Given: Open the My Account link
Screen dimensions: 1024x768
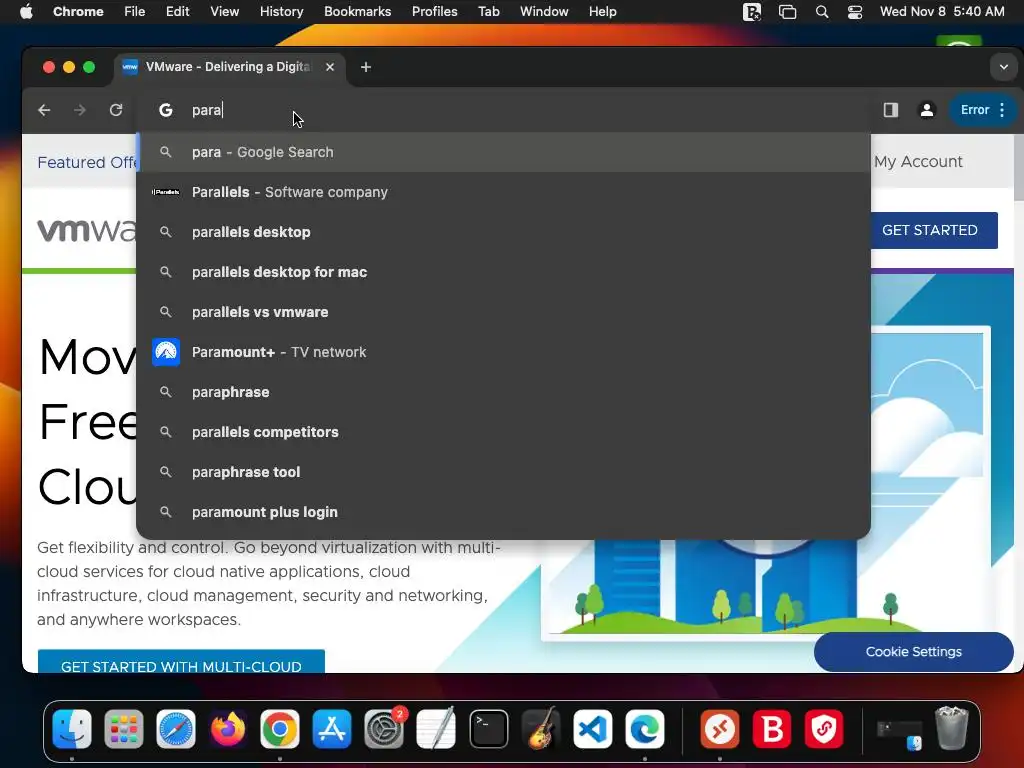Looking at the screenshot, I should click(x=918, y=162).
